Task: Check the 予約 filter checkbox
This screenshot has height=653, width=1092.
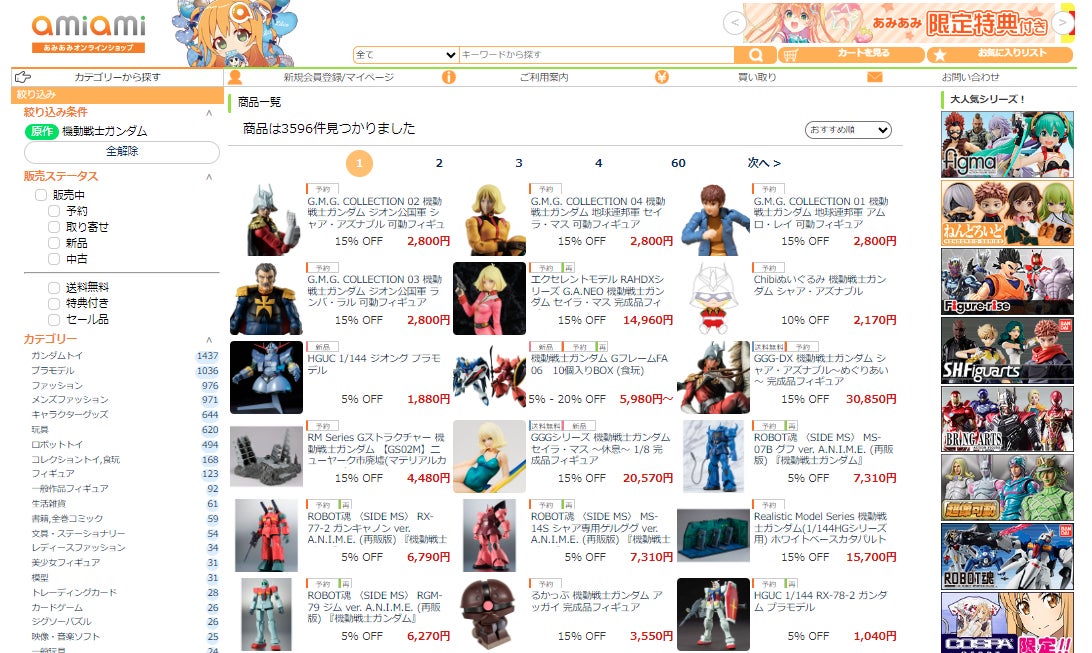Action: pyautogui.click(x=54, y=210)
